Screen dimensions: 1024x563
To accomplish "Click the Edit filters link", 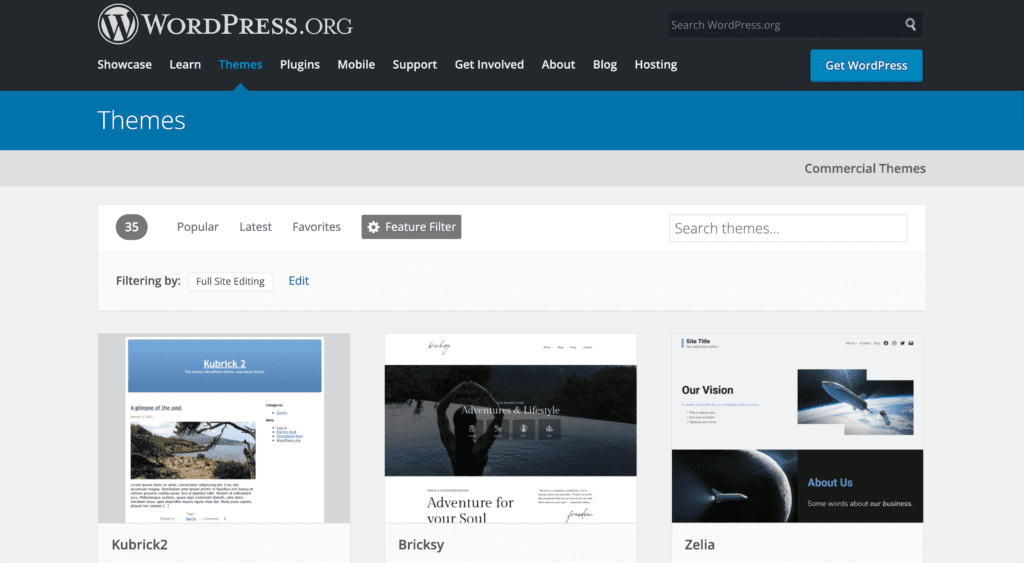I will coord(298,281).
